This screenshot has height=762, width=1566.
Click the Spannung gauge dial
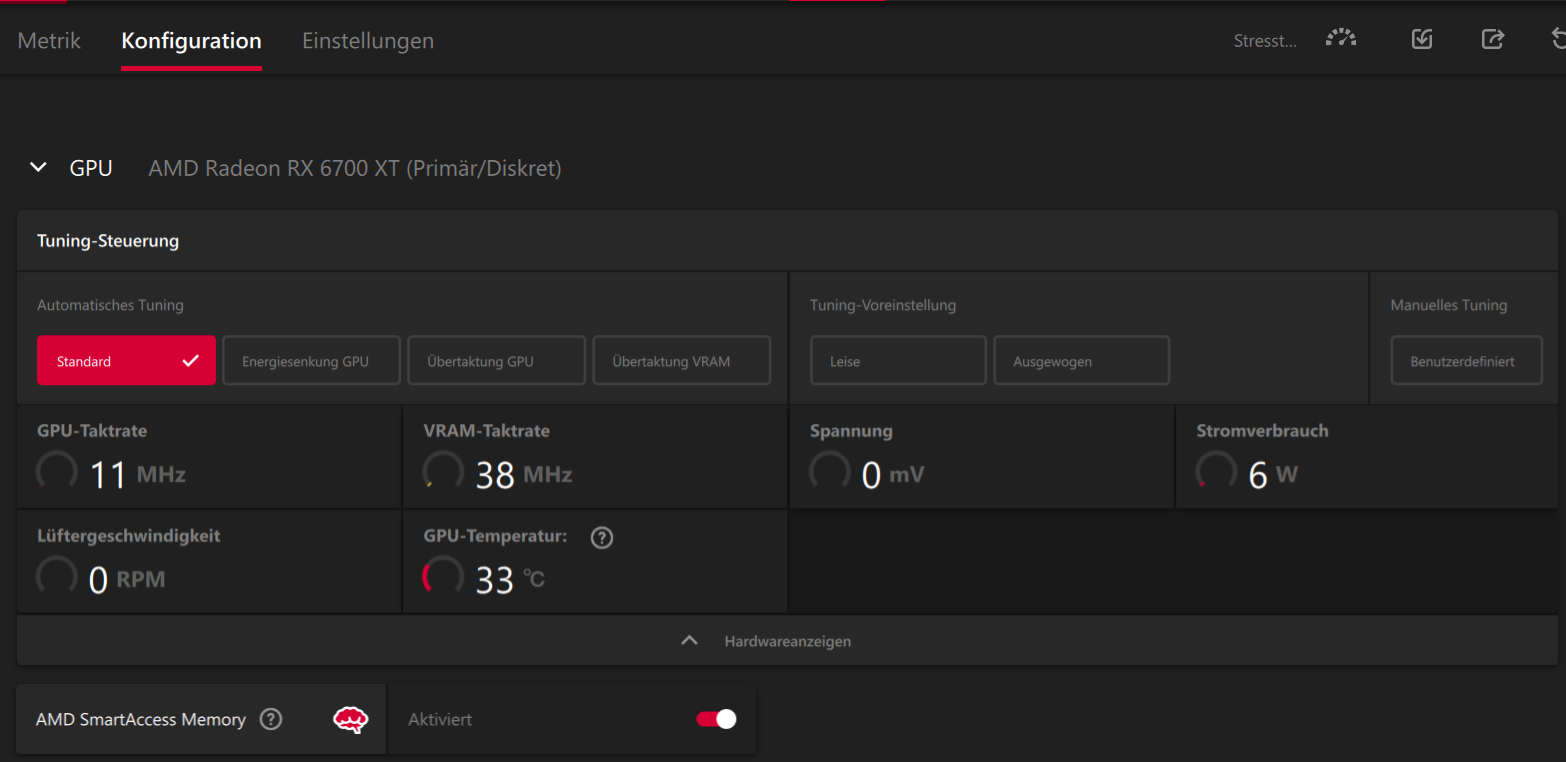[829, 471]
